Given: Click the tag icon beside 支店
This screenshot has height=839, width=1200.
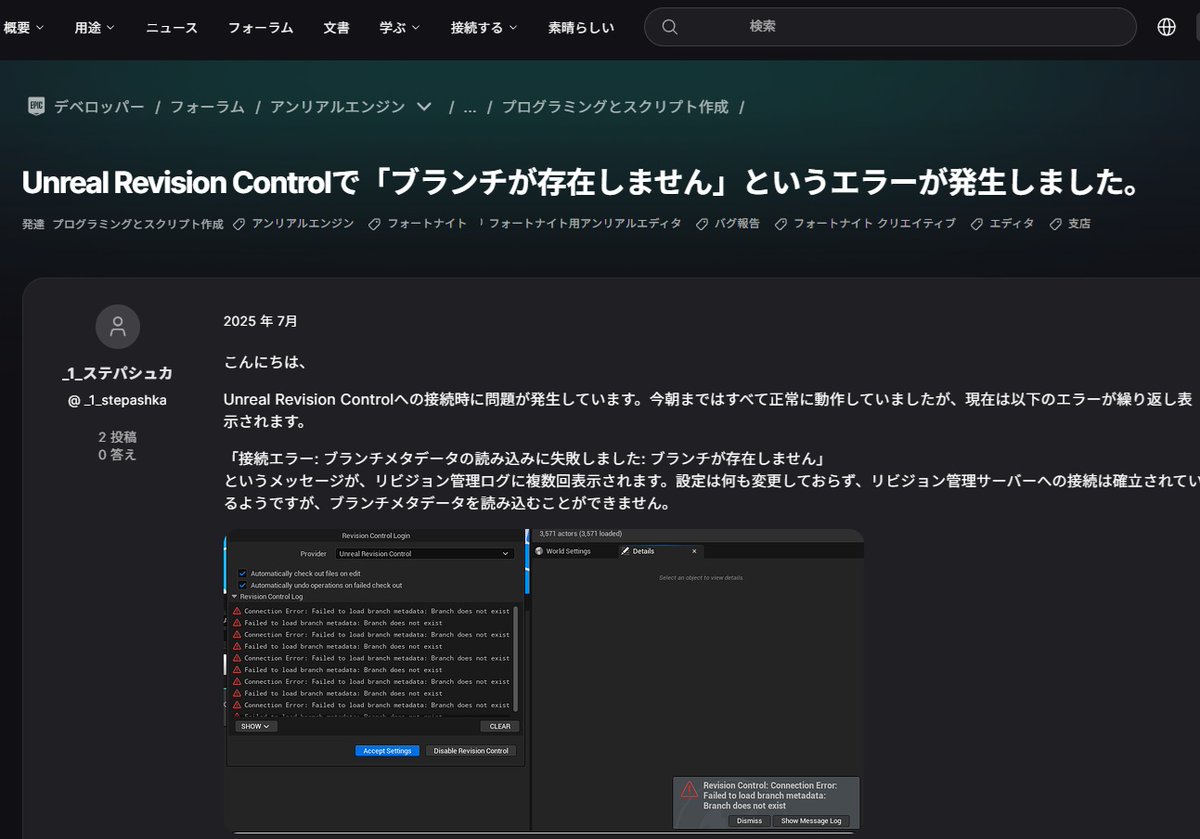Looking at the screenshot, I should coord(1055,224).
